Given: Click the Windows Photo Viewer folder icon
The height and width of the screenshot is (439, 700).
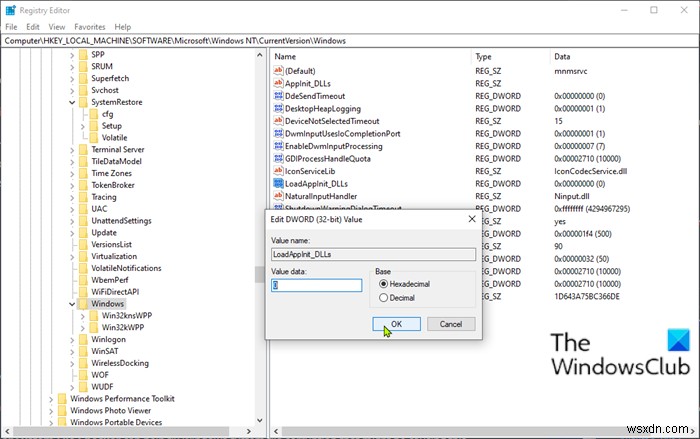Looking at the screenshot, I should (x=62, y=410).
